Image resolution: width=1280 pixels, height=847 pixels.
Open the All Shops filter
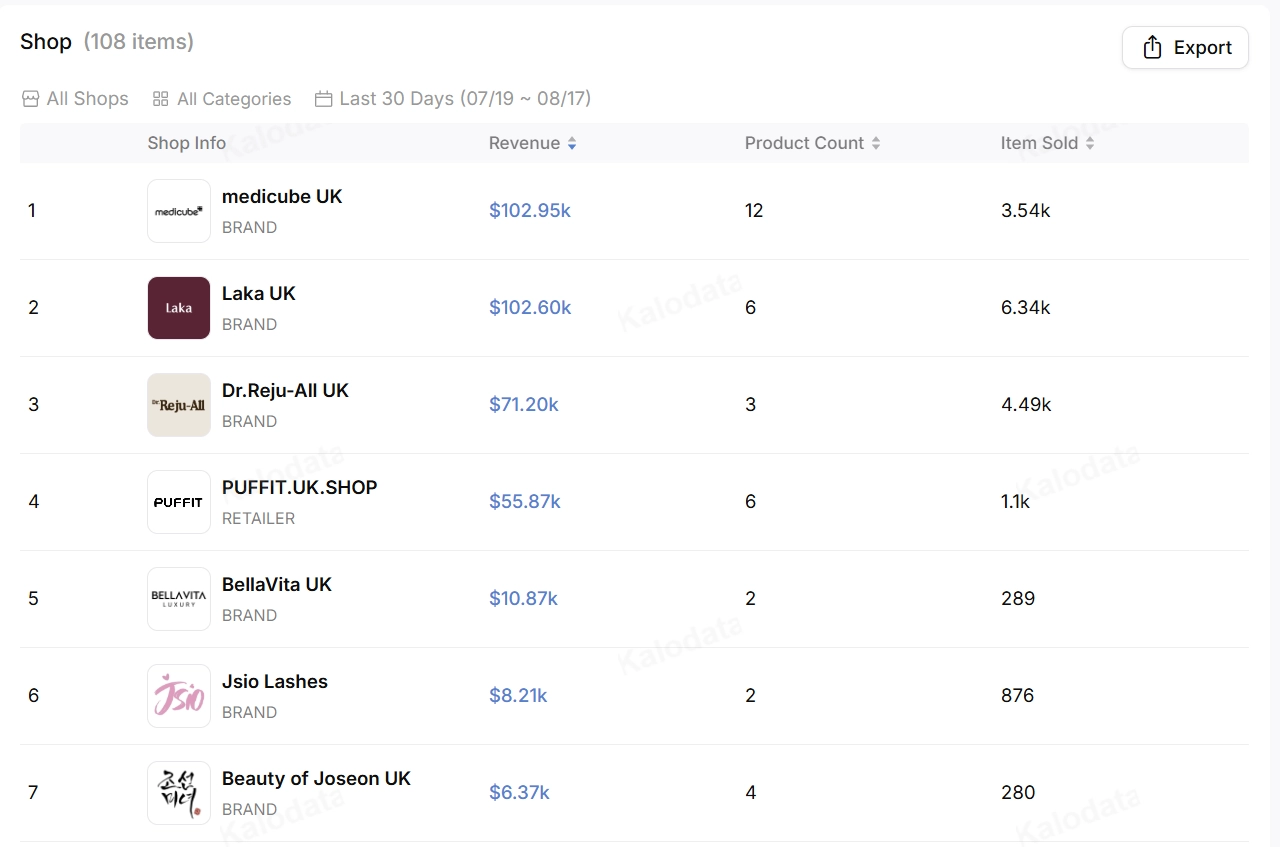[75, 99]
